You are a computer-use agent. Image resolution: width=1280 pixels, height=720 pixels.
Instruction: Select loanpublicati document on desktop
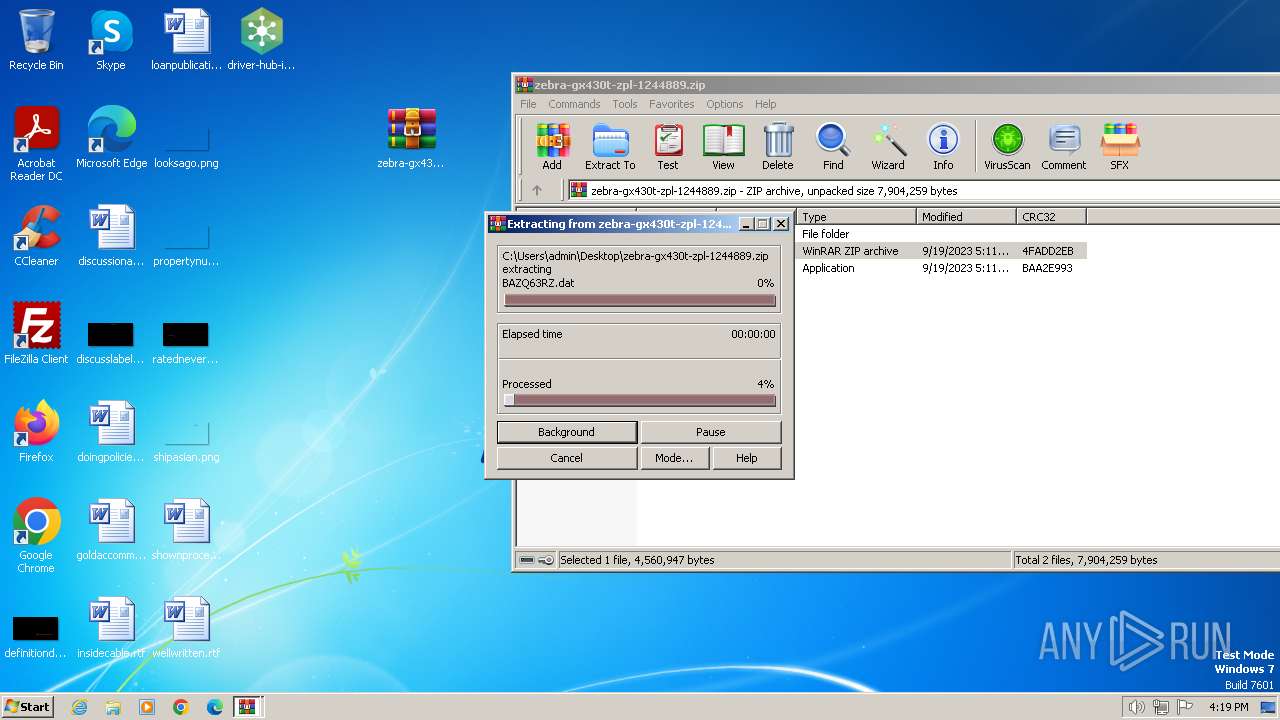tap(186, 40)
